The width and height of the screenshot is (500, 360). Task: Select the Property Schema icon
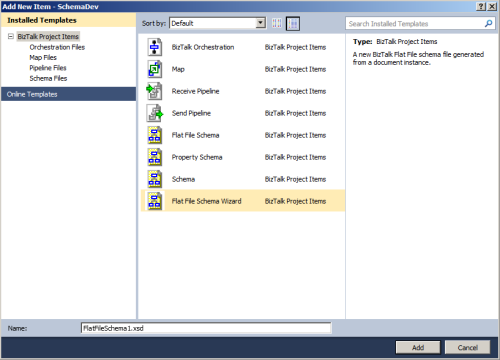(155, 157)
